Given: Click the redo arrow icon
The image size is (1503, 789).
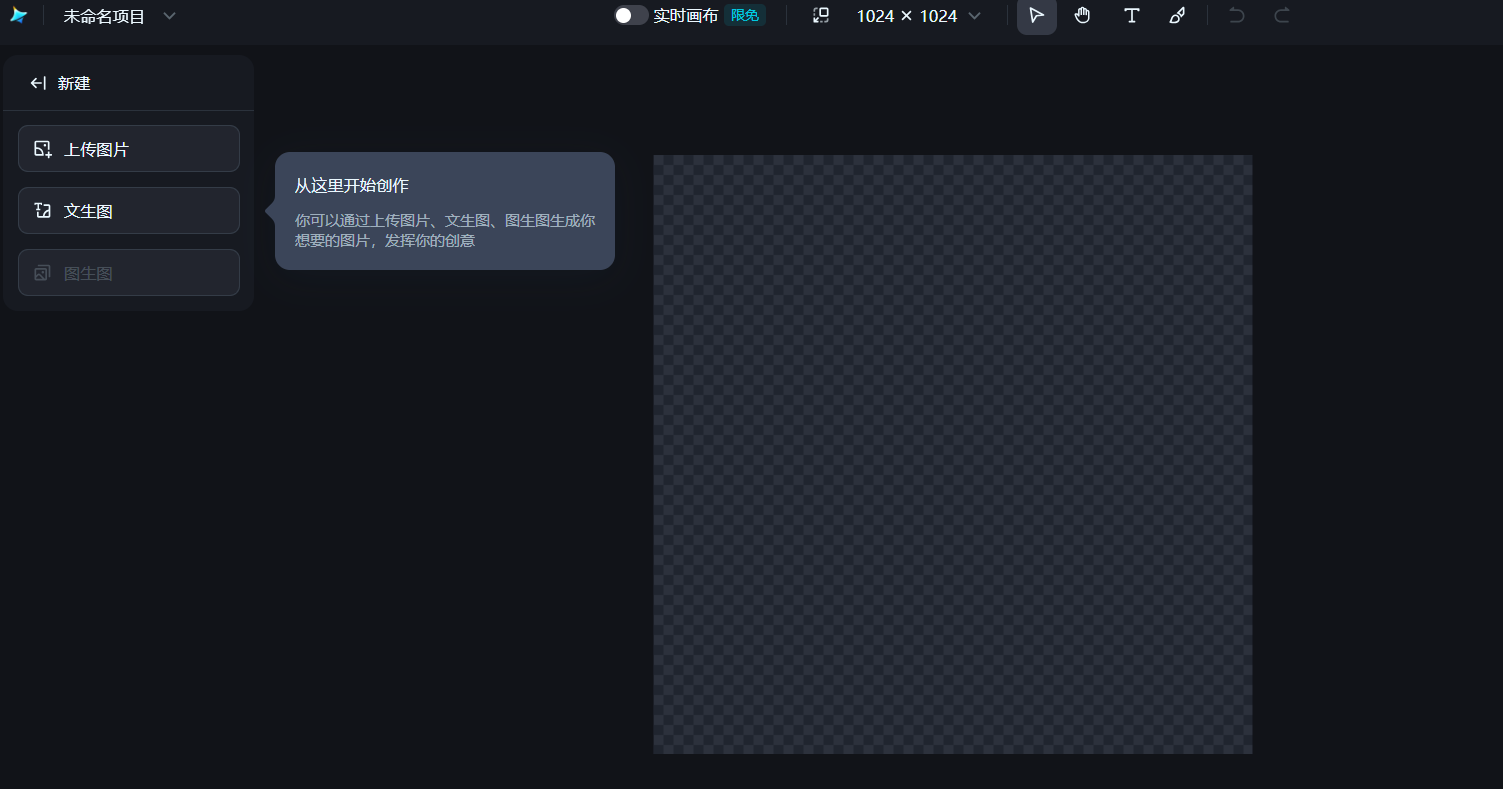Looking at the screenshot, I should tap(1282, 16).
